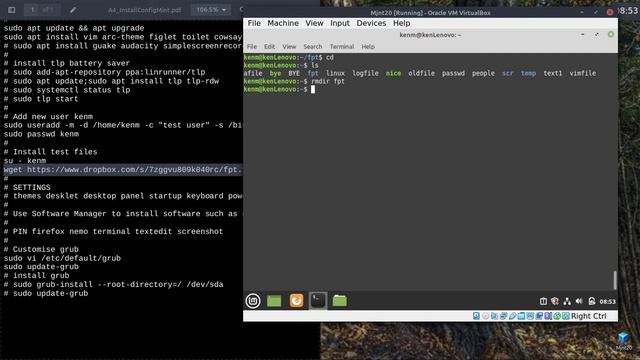This screenshot has width=640, height=360.
Task: Open VirtualBox Input menu
Action: (340, 23)
